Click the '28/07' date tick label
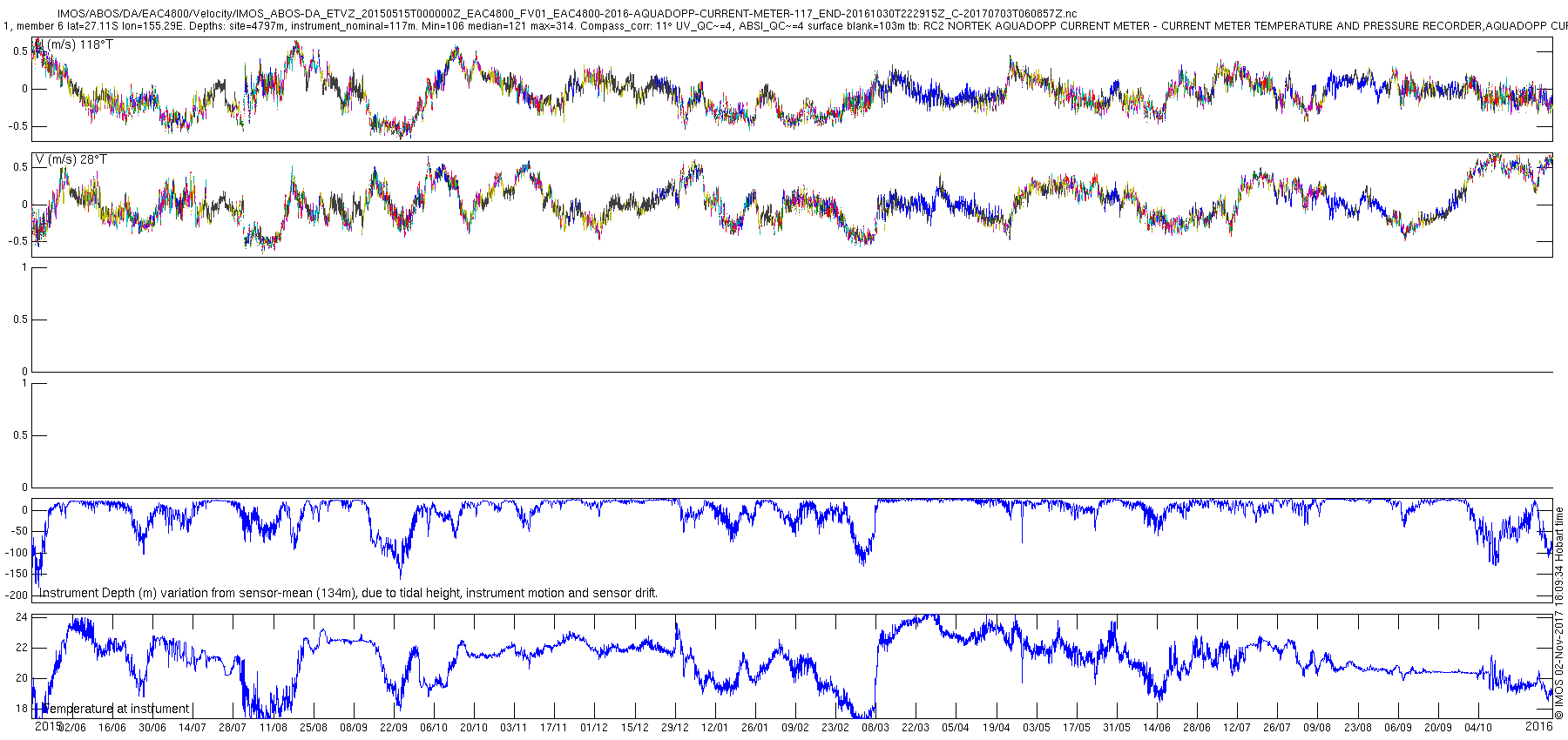This screenshot has width=1568, height=740. 233,728
